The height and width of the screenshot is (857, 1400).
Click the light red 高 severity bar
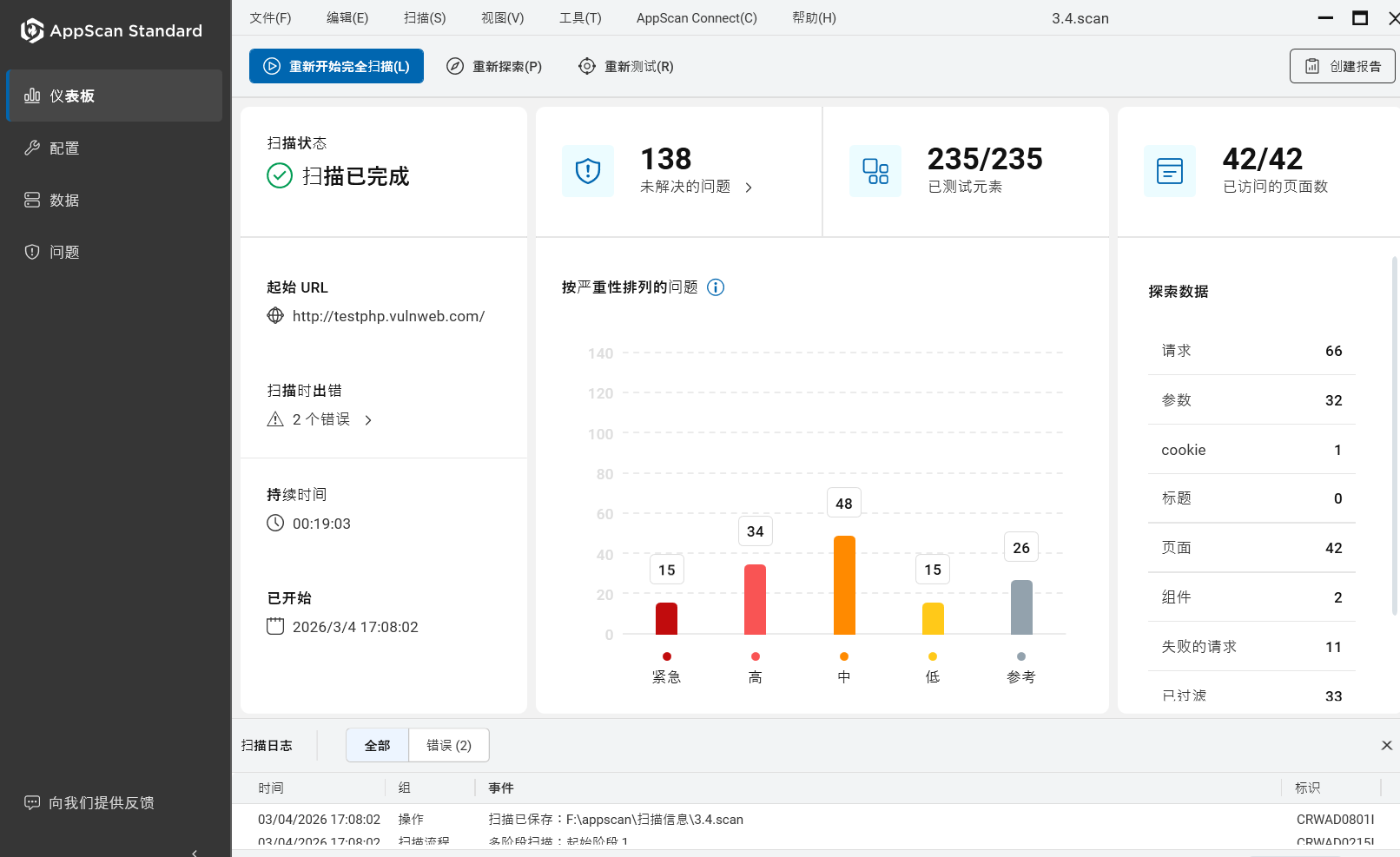(x=755, y=600)
